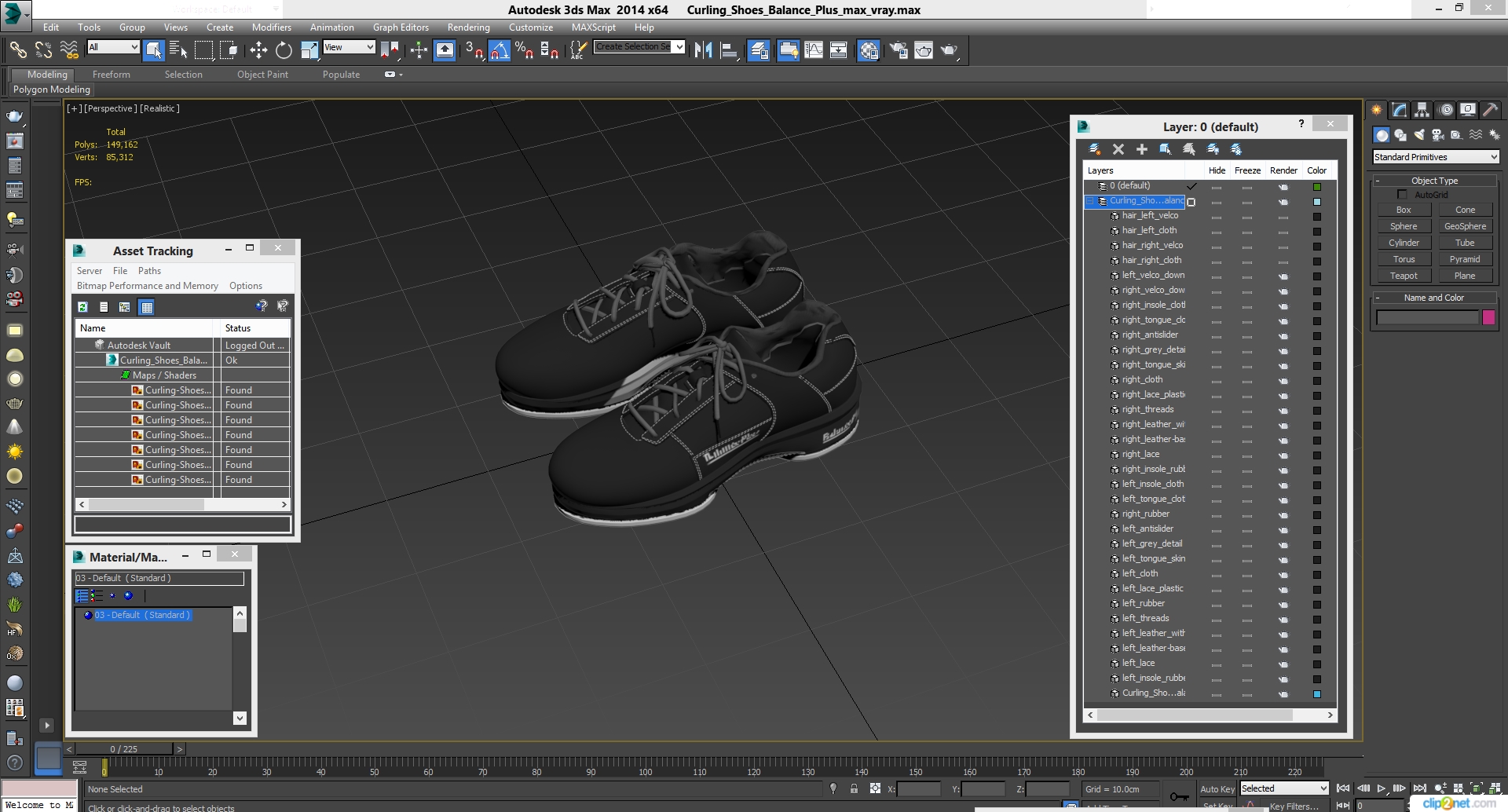1508x812 pixels.
Task: Open the Material Editor toolbar icon
Action: (x=868, y=50)
